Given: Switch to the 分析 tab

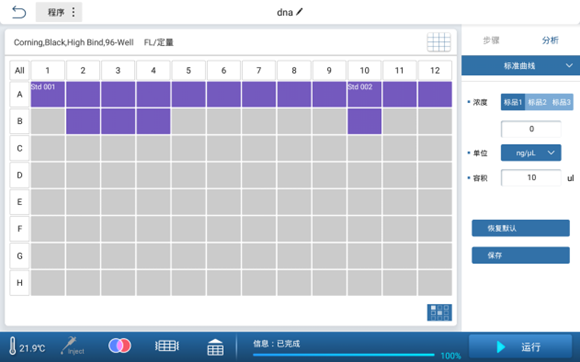Looking at the screenshot, I should (550, 40).
